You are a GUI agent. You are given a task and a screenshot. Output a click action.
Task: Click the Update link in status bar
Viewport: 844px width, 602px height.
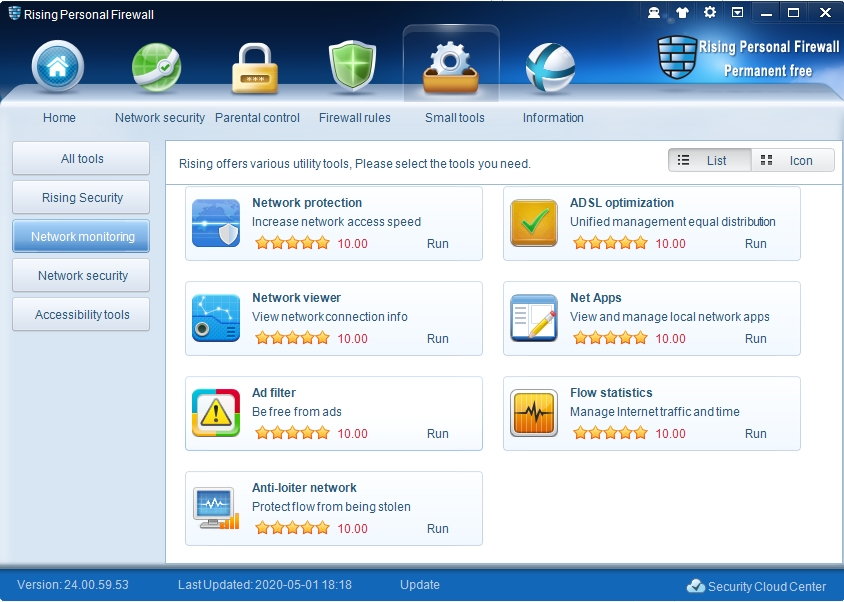[420, 585]
